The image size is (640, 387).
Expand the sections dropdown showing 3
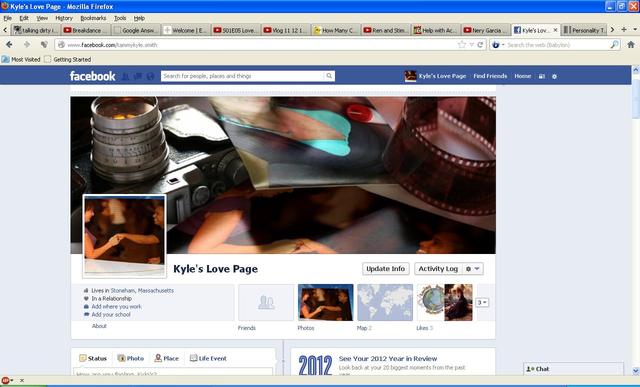(x=482, y=302)
